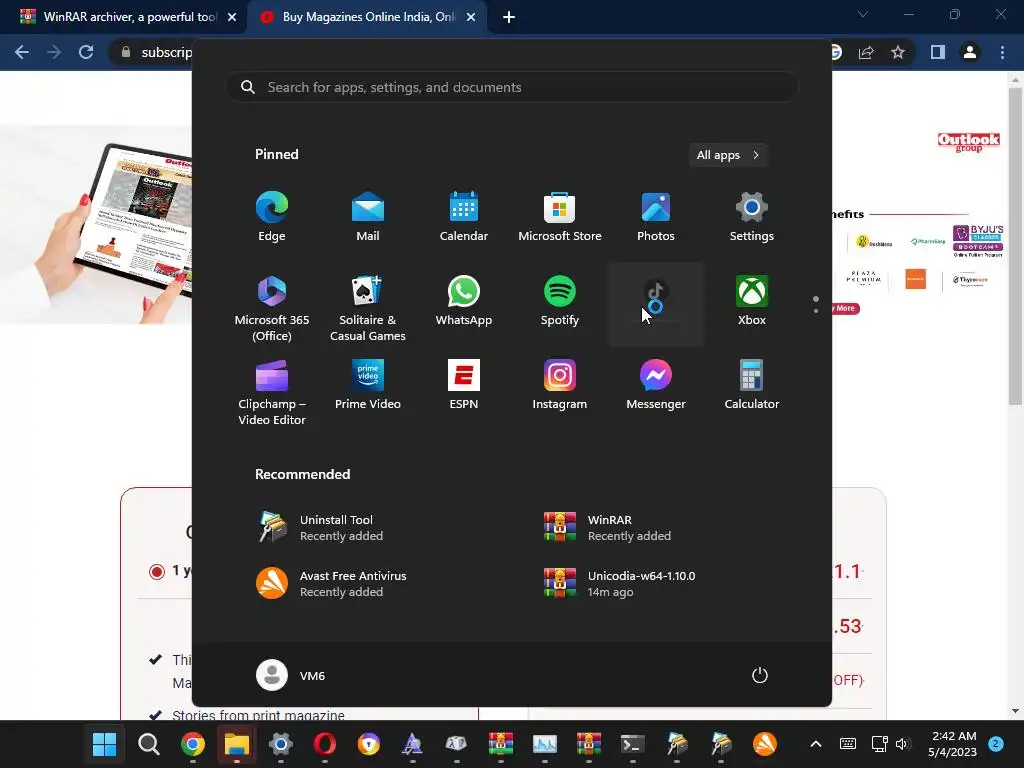Open Chrome tab search chevron
The height and width of the screenshot is (768, 1024).
(x=863, y=14)
